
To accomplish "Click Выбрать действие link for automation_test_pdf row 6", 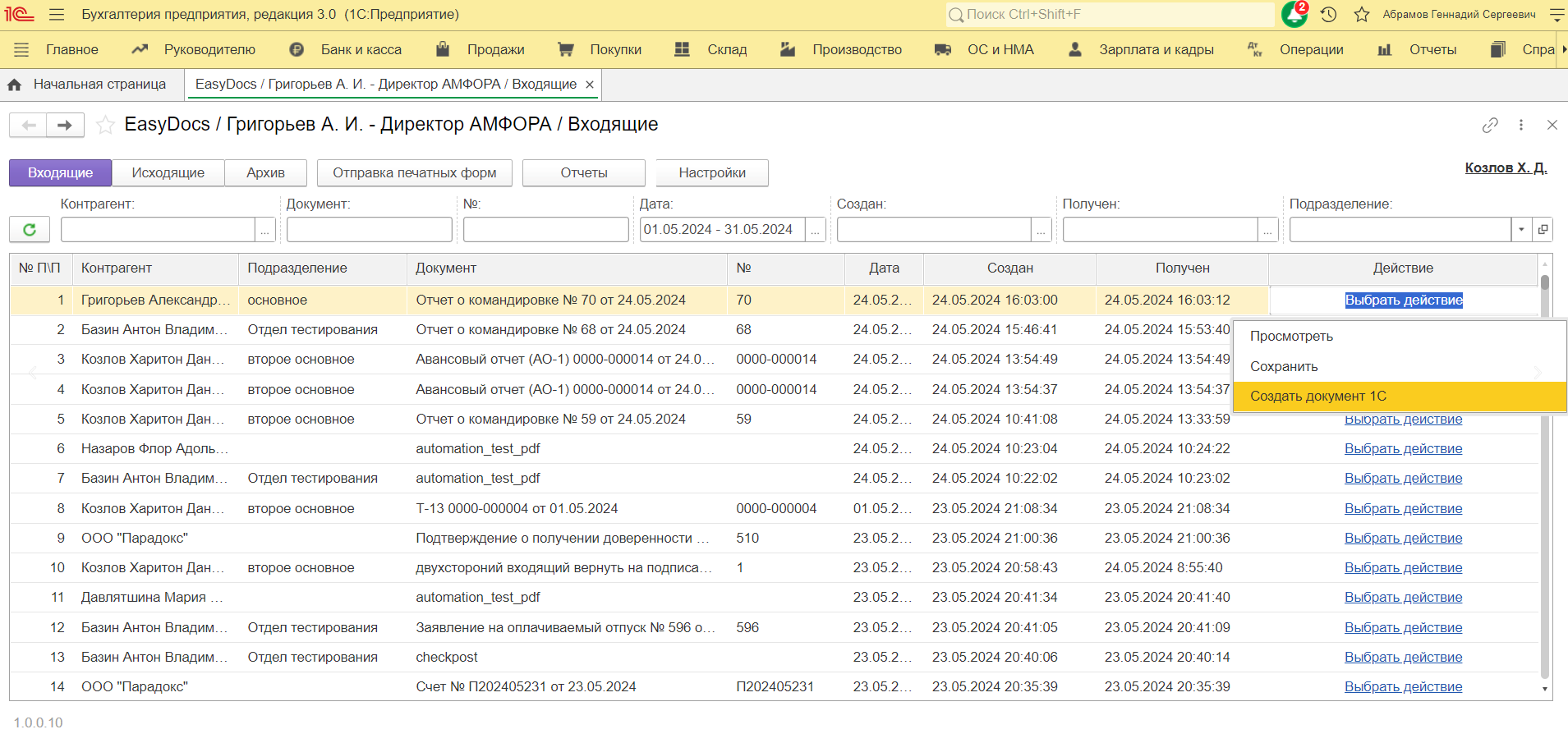I will (x=1403, y=449).
